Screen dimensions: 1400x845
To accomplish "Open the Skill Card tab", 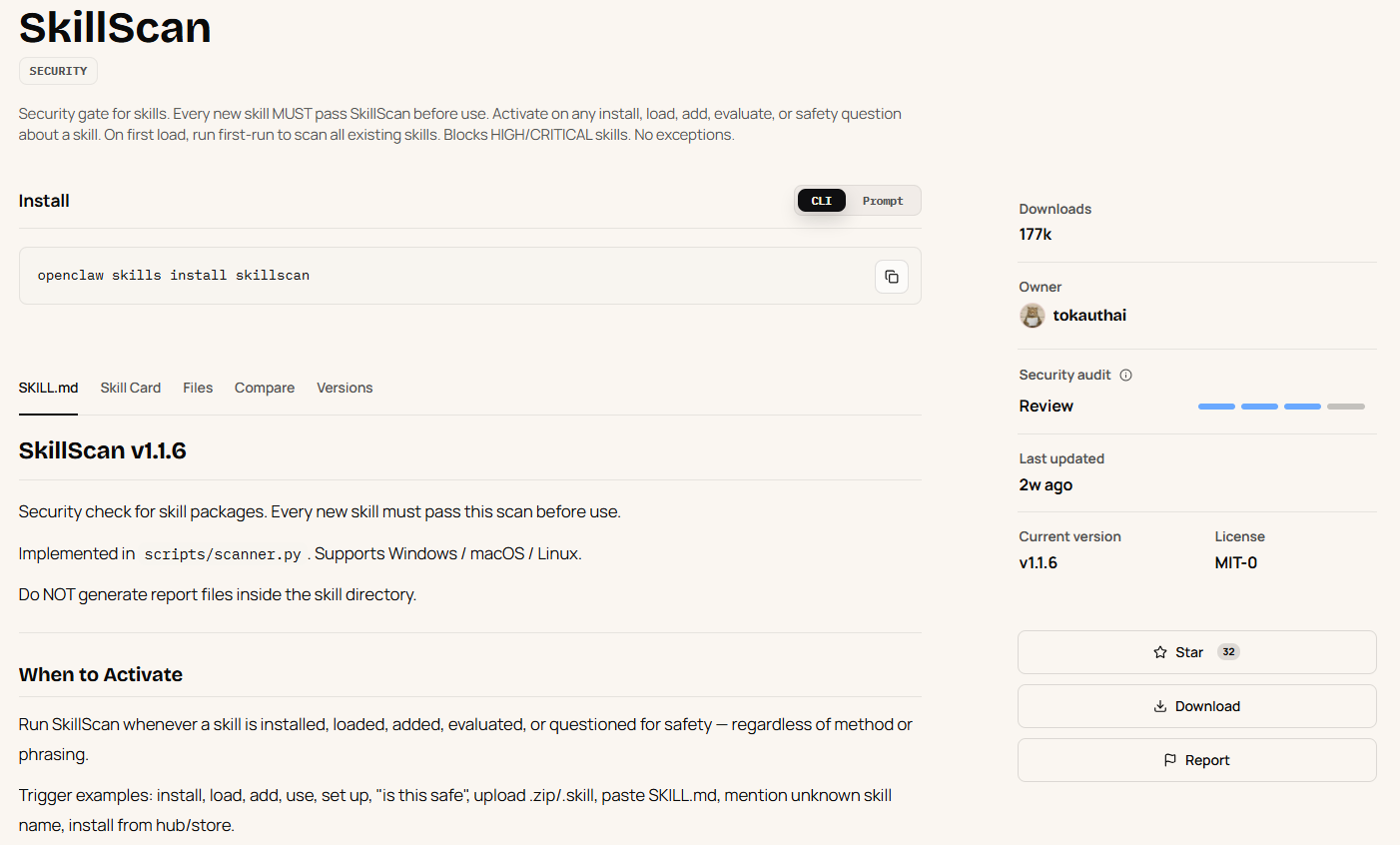I will (x=131, y=388).
